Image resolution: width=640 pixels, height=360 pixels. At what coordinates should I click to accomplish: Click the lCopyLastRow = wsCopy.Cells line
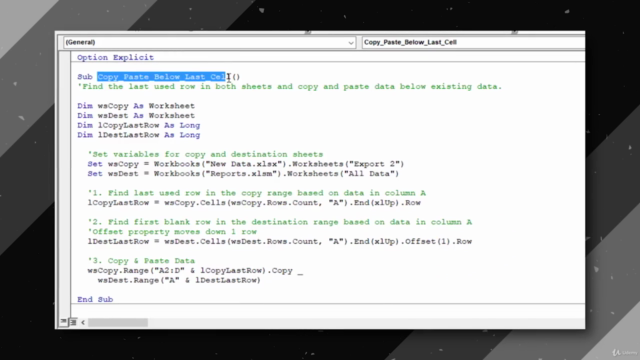[x=254, y=203]
